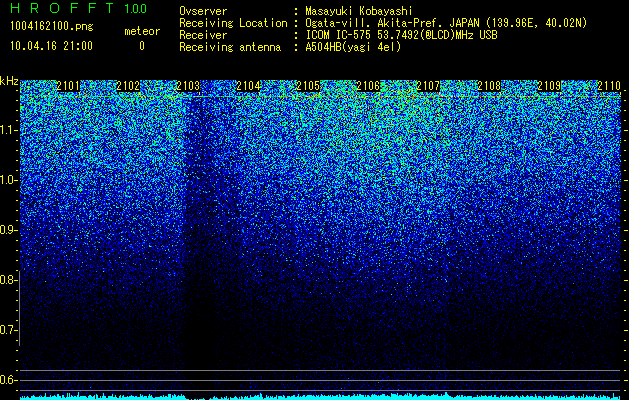Click the date stamp 10.04.16 21:00
This screenshot has height=400, width=629.
click(51, 46)
